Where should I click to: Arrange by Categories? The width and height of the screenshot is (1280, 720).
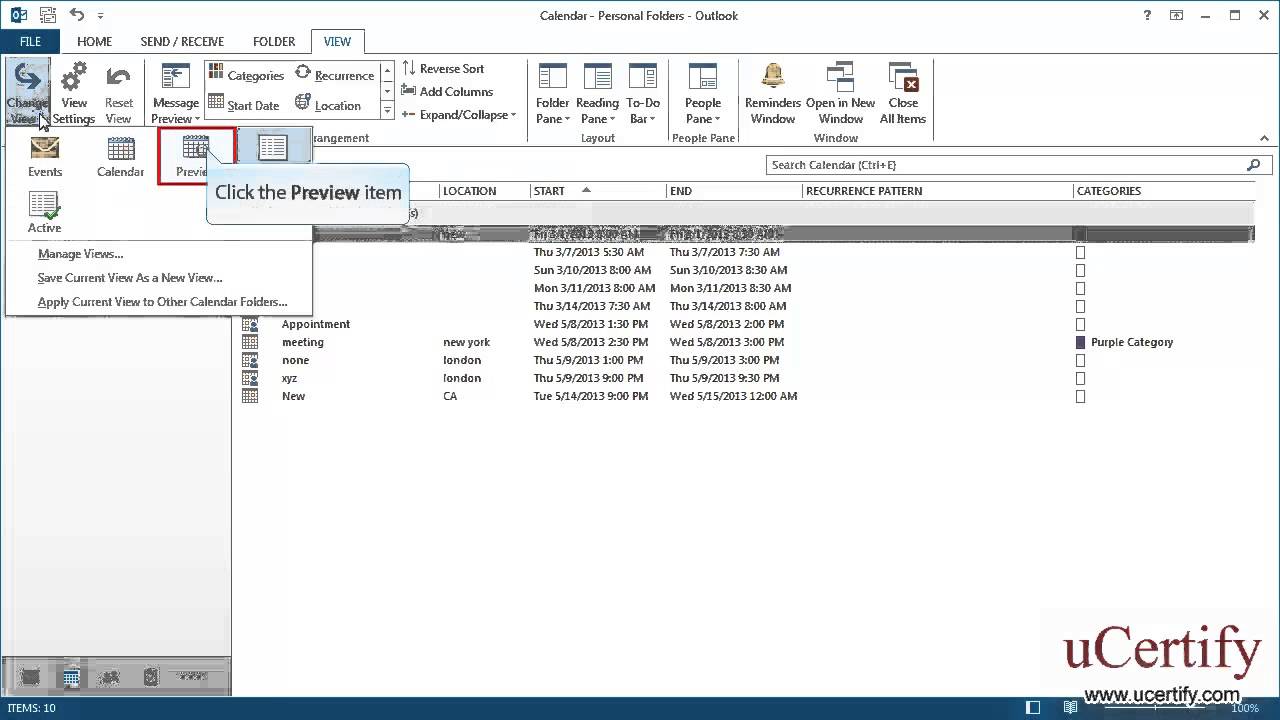246,75
